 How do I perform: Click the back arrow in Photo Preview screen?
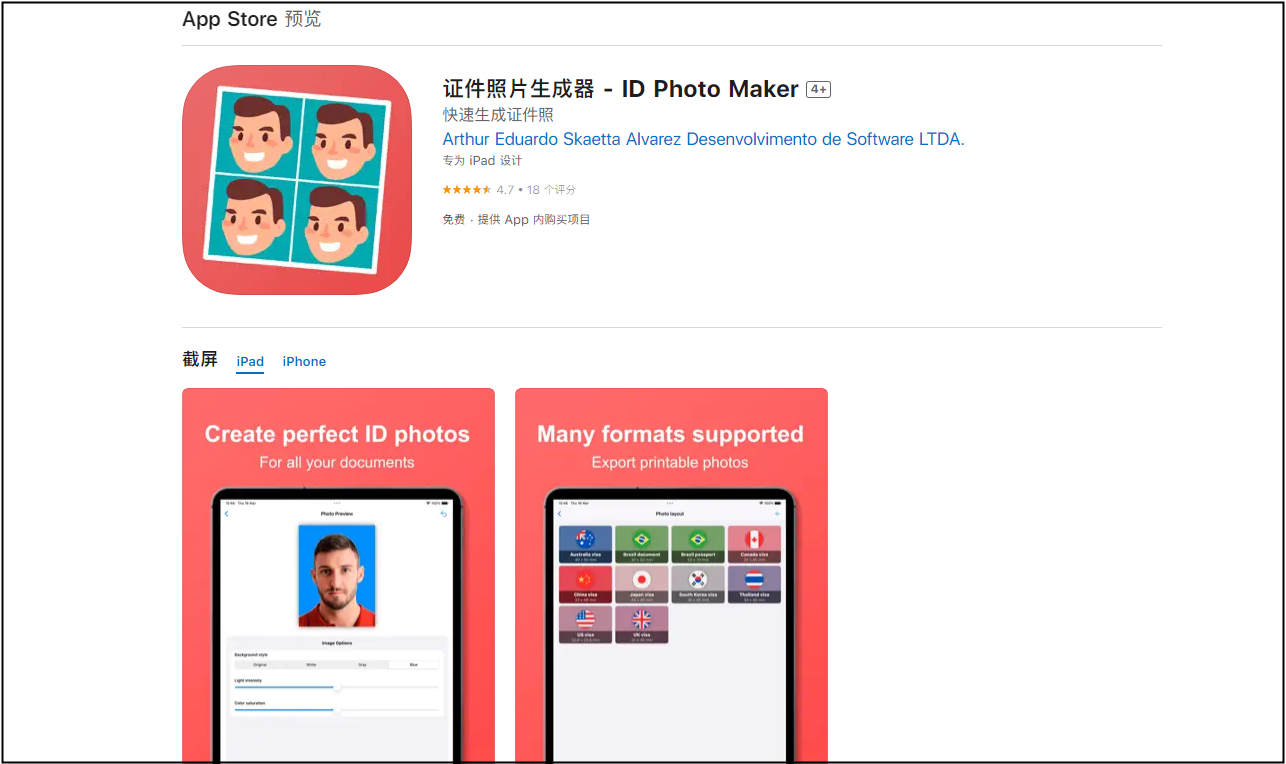pyautogui.click(x=226, y=514)
